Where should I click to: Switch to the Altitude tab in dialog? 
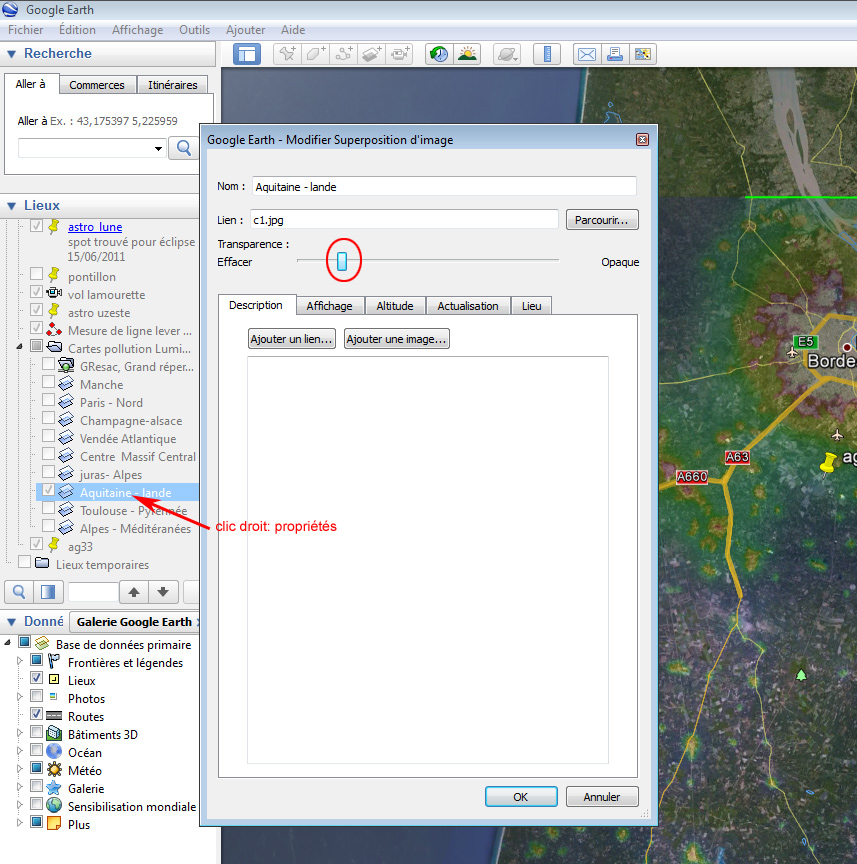point(395,306)
